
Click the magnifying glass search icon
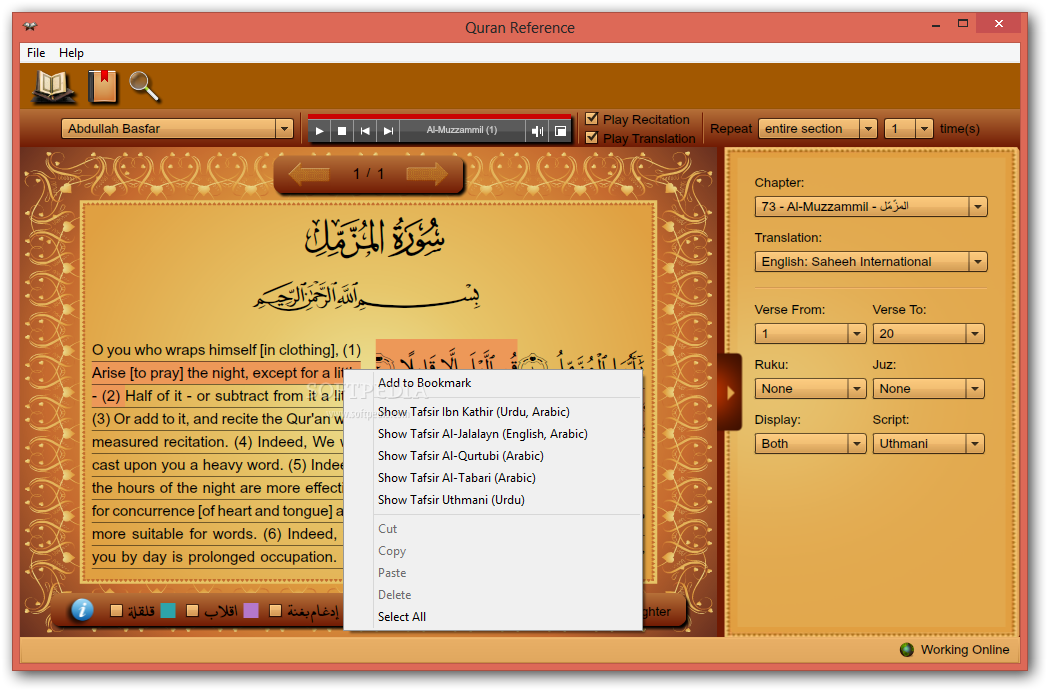pyautogui.click(x=144, y=87)
